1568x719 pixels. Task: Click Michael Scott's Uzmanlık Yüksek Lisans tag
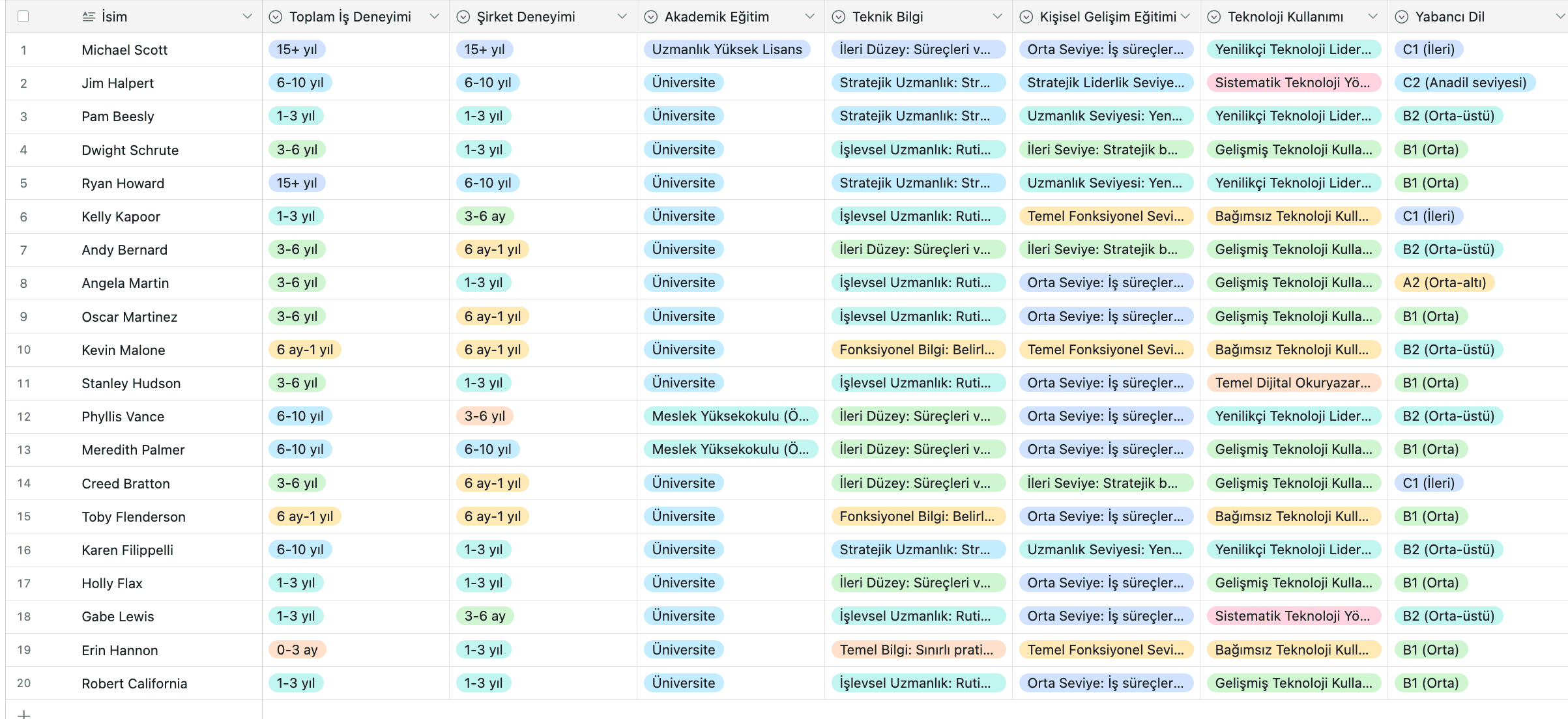pos(727,49)
